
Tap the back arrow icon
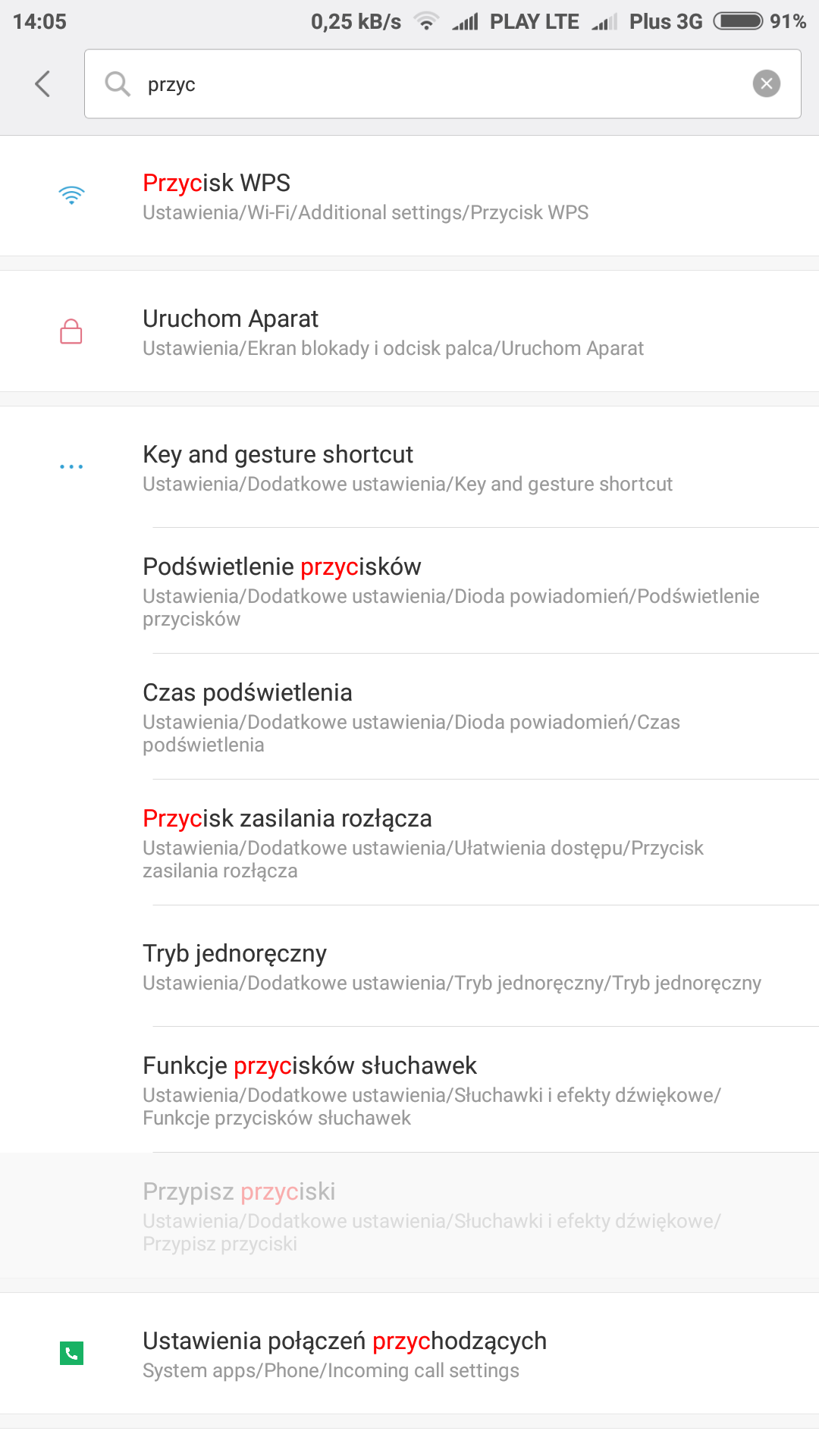point(43,83)
